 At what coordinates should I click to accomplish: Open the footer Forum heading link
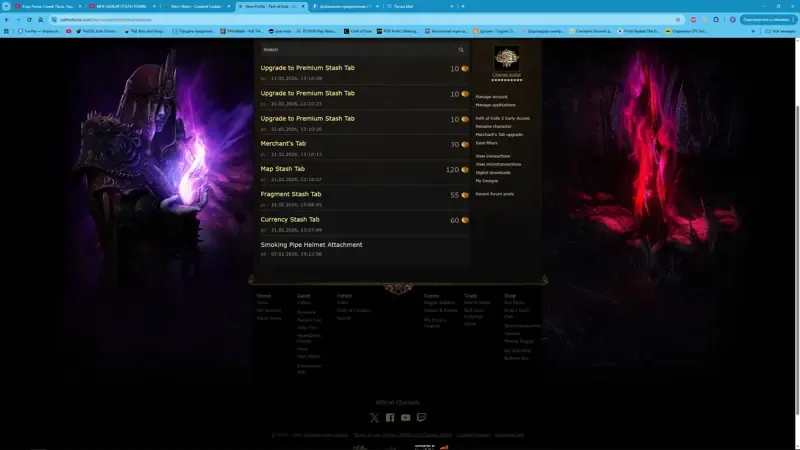(x=344, y=296)
